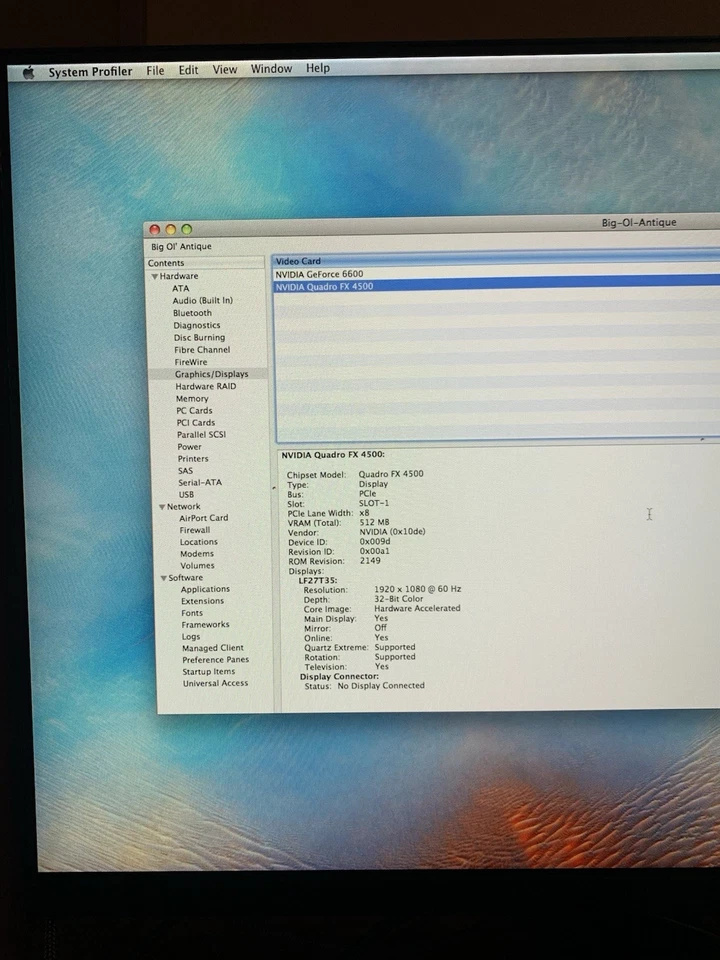Click the Device ID value 0x009d

(375, 542)
